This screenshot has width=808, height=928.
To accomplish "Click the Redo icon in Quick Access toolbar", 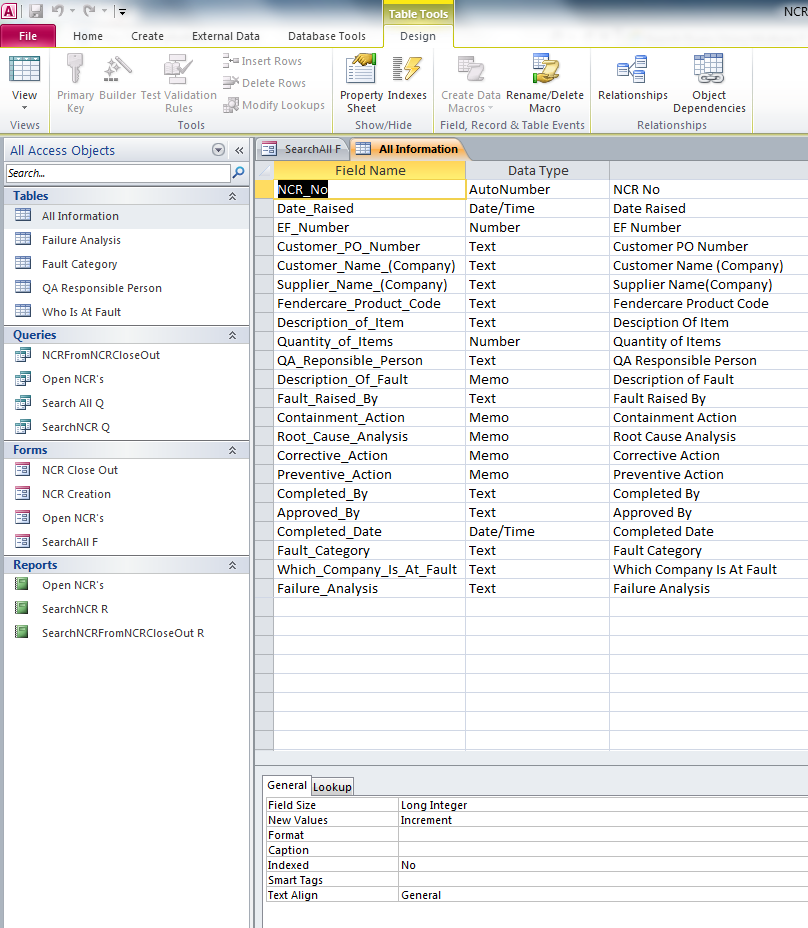I will point(89,11).
